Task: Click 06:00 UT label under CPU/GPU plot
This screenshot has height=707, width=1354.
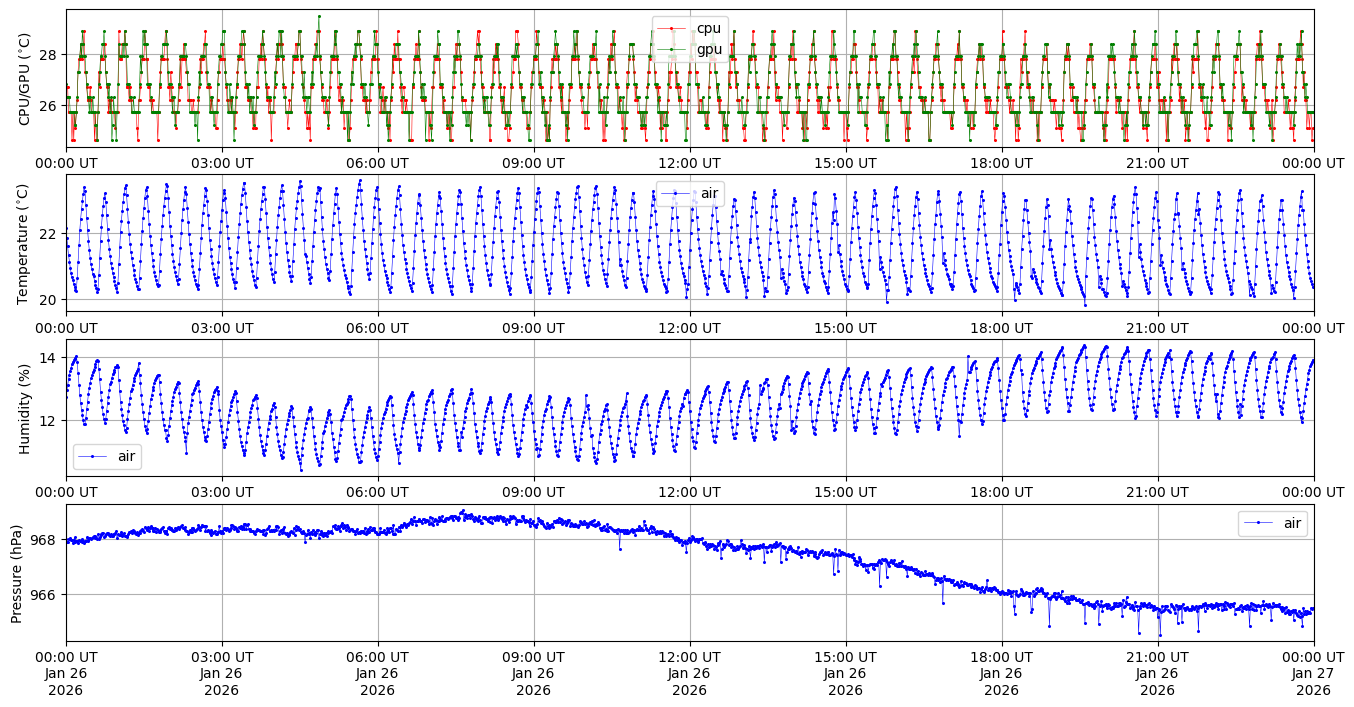Action: click(x=377, y=162)
